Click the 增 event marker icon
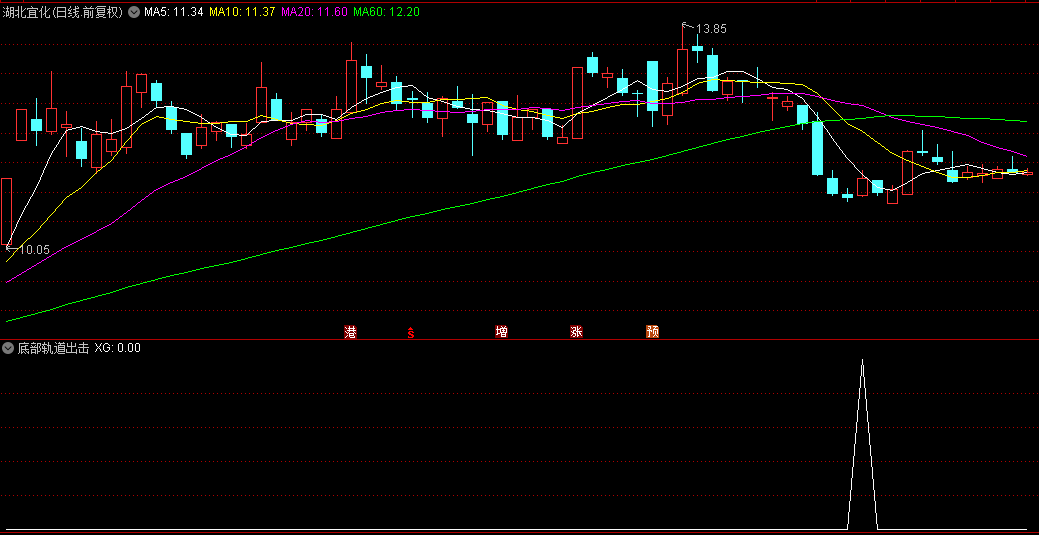Image resolution: width=1039 pixels, height=535 pixels. [x=502, y=331]
